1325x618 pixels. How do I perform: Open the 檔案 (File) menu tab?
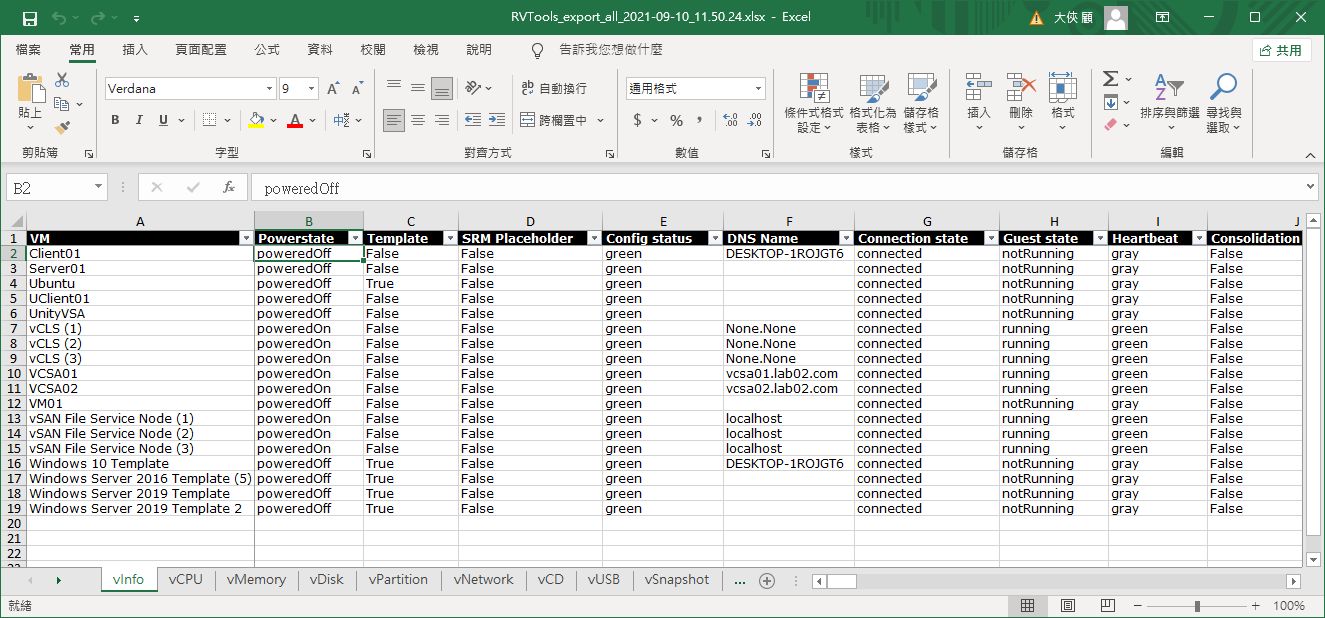[x=28, y=49]
